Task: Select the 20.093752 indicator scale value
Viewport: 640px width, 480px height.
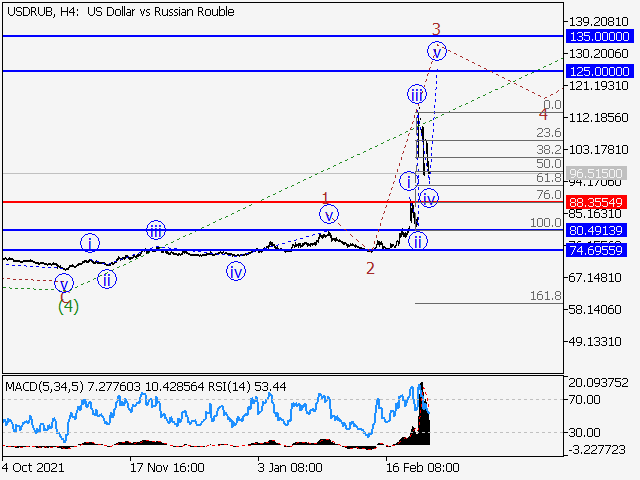Action: (x=598, y=383)
